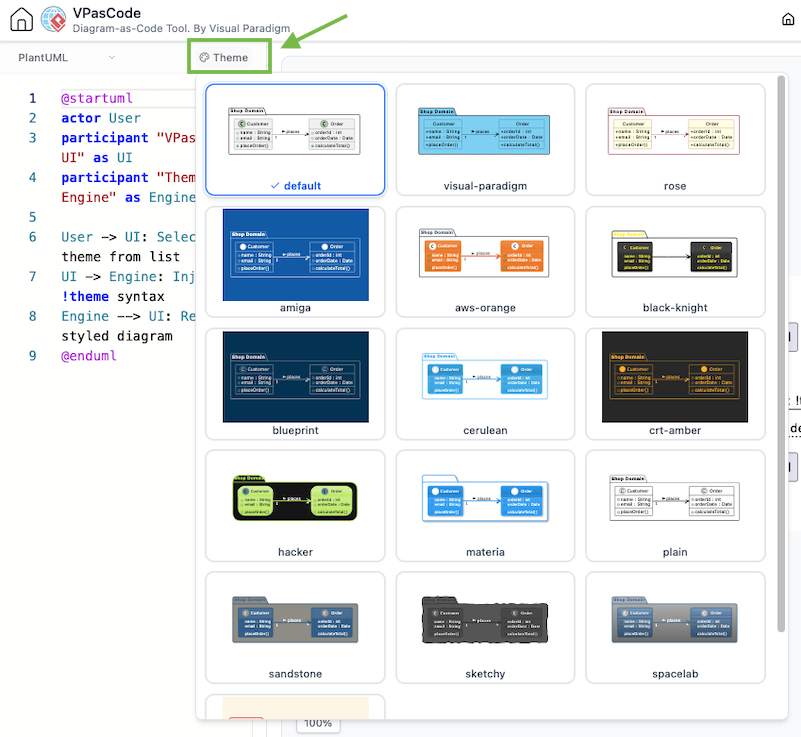Apply the black-knight theme
The height and width of the screenshot is (737, 801).
[x=675, y=261]
